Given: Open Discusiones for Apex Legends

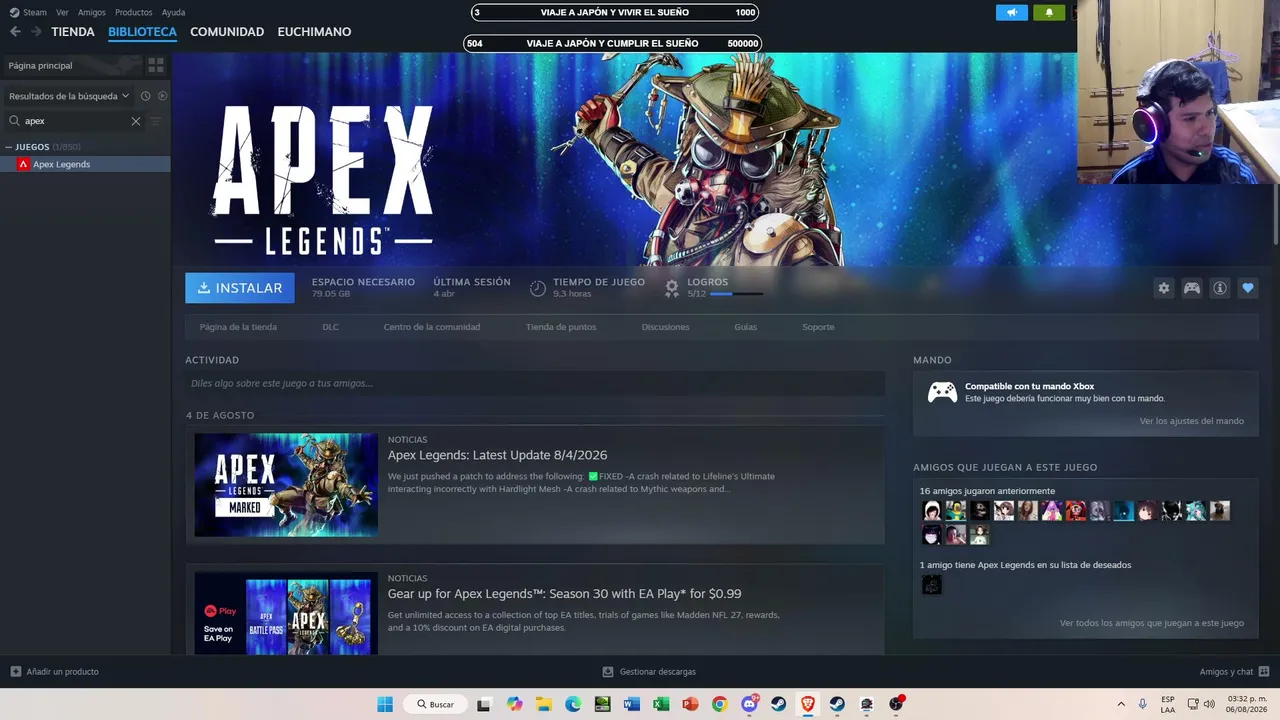Looking at the screenshot, I should (665, 327).
